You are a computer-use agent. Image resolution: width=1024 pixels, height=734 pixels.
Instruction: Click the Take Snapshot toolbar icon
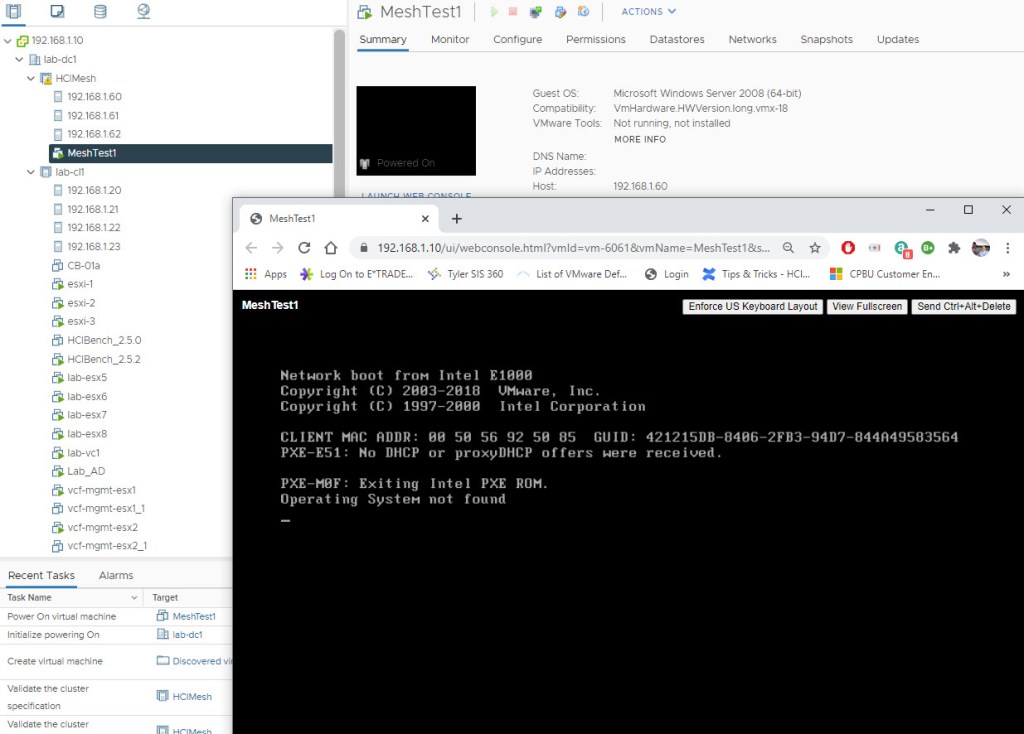pos(583,12)
